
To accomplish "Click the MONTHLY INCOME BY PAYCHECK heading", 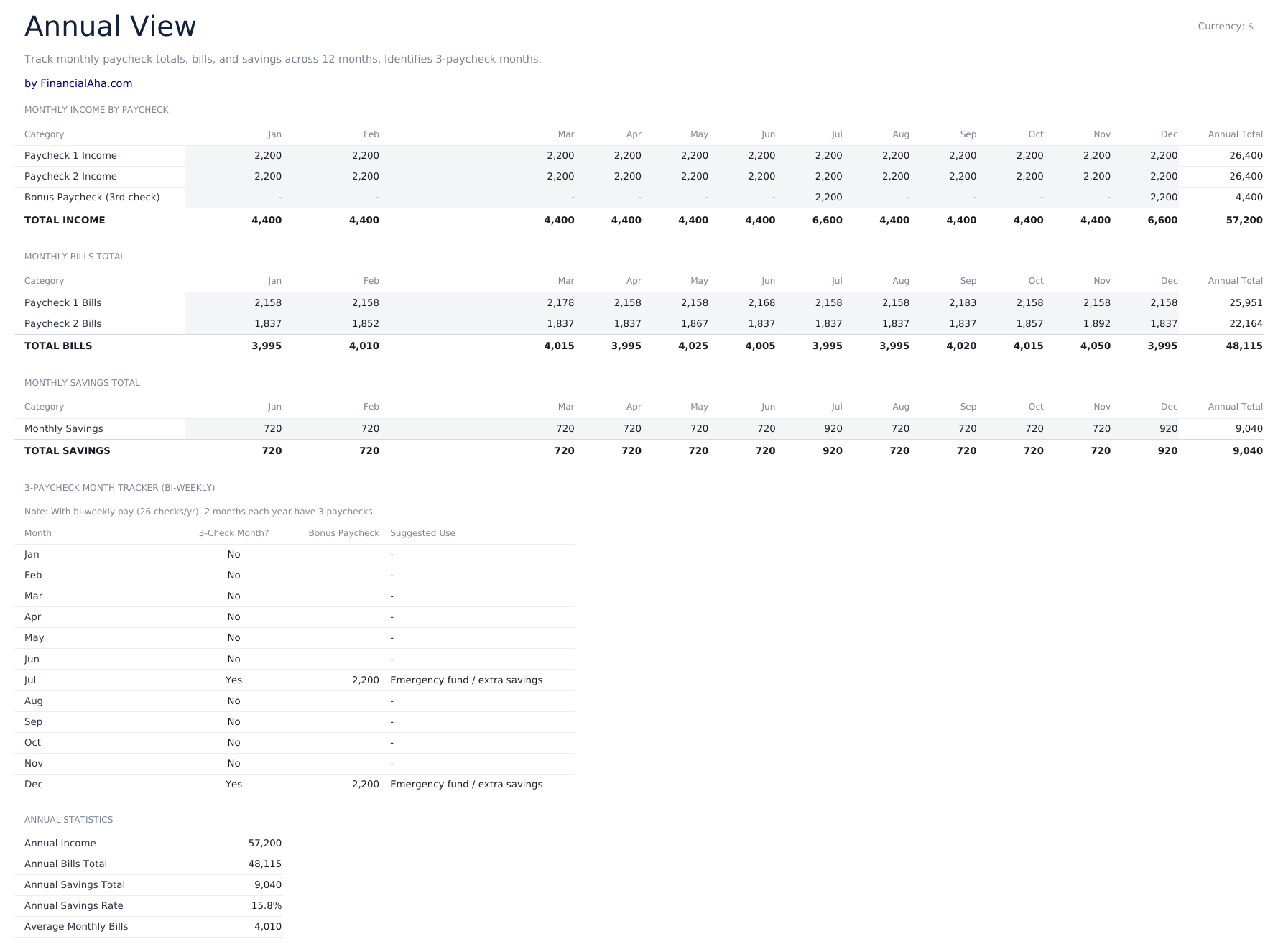I will tap(96, 110).
